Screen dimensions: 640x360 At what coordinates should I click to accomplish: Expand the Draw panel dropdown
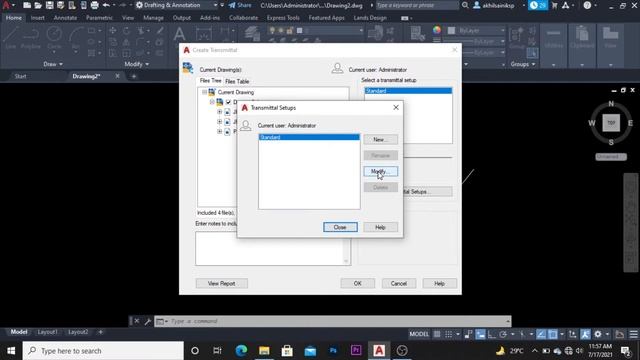53,64
